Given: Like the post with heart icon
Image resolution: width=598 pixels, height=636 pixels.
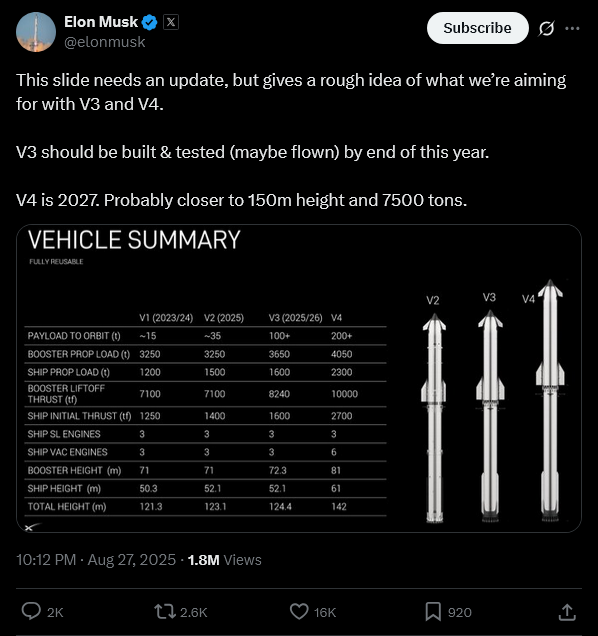Looking at the screenshot, I should pos(299,612).
